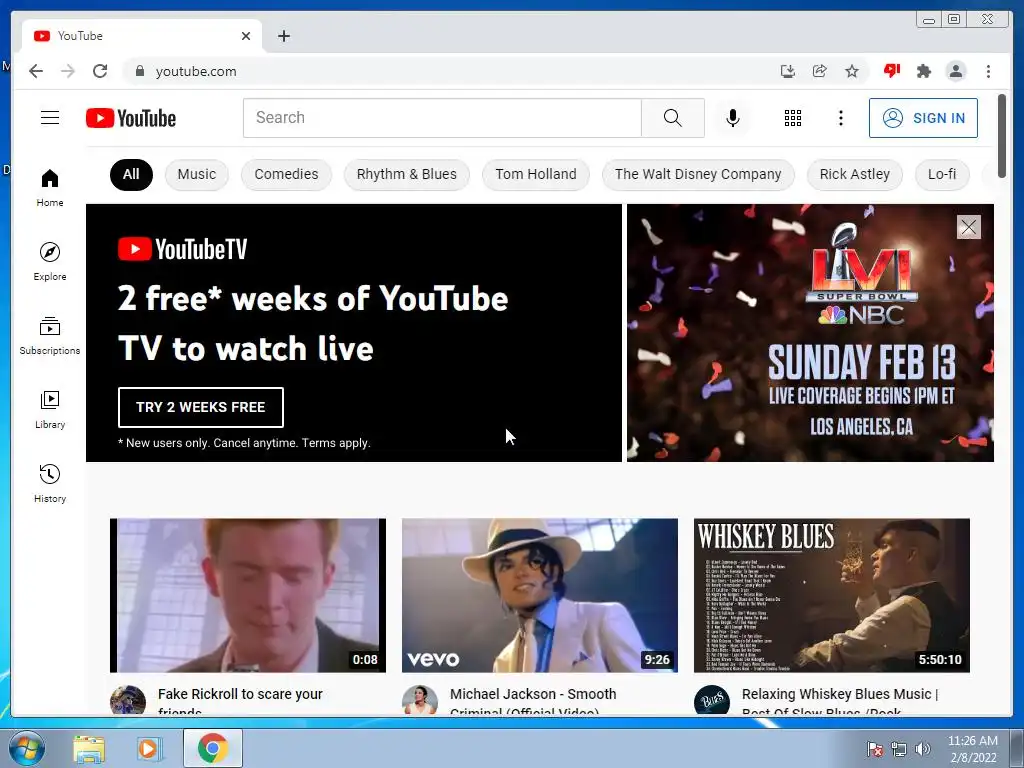This screenshot has width=1024, height=768.
Task: Close the YouTube tab
Action: [x=246, y=36]
